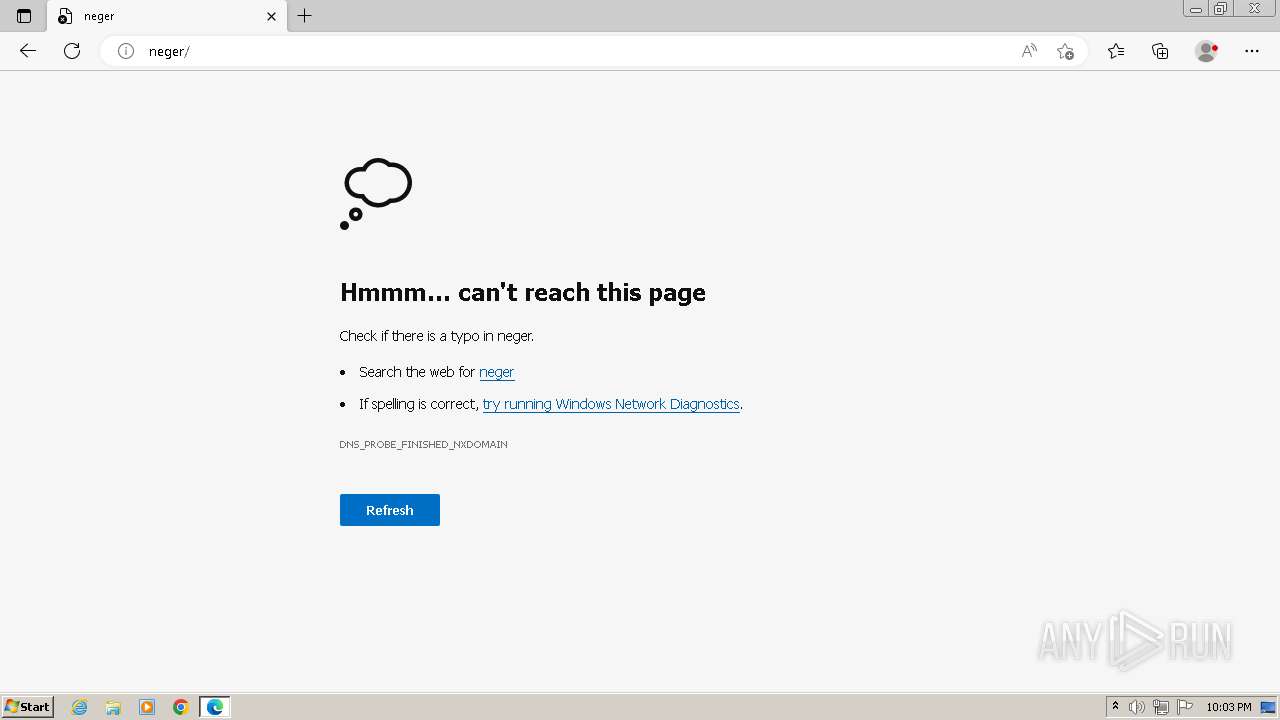The height and width of the screenshot is (720, 1280).
Task: Click the Show desktop tray button
Action: [x=1268, y=707]
